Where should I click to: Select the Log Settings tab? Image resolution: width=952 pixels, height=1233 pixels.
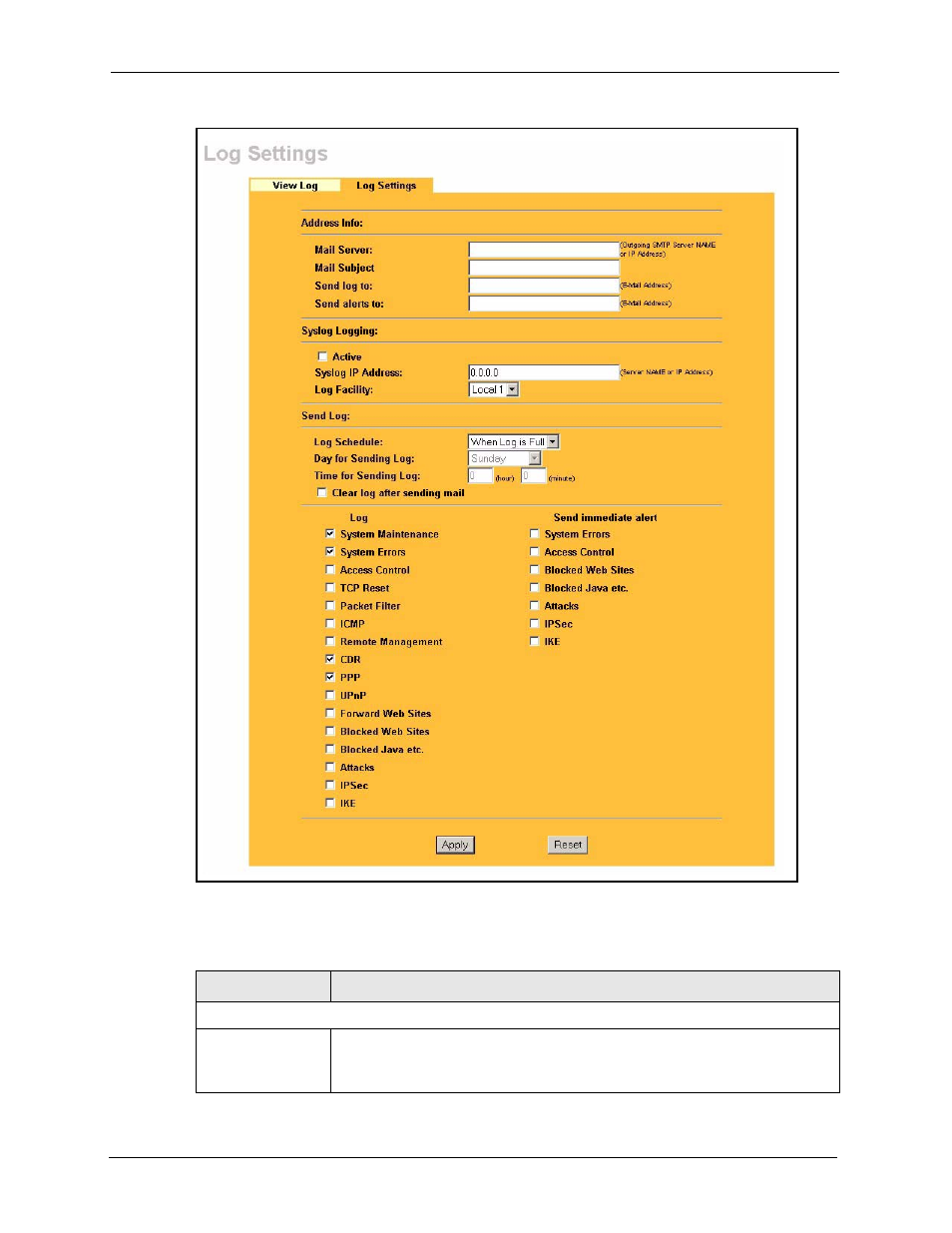(x=386, y=186)
